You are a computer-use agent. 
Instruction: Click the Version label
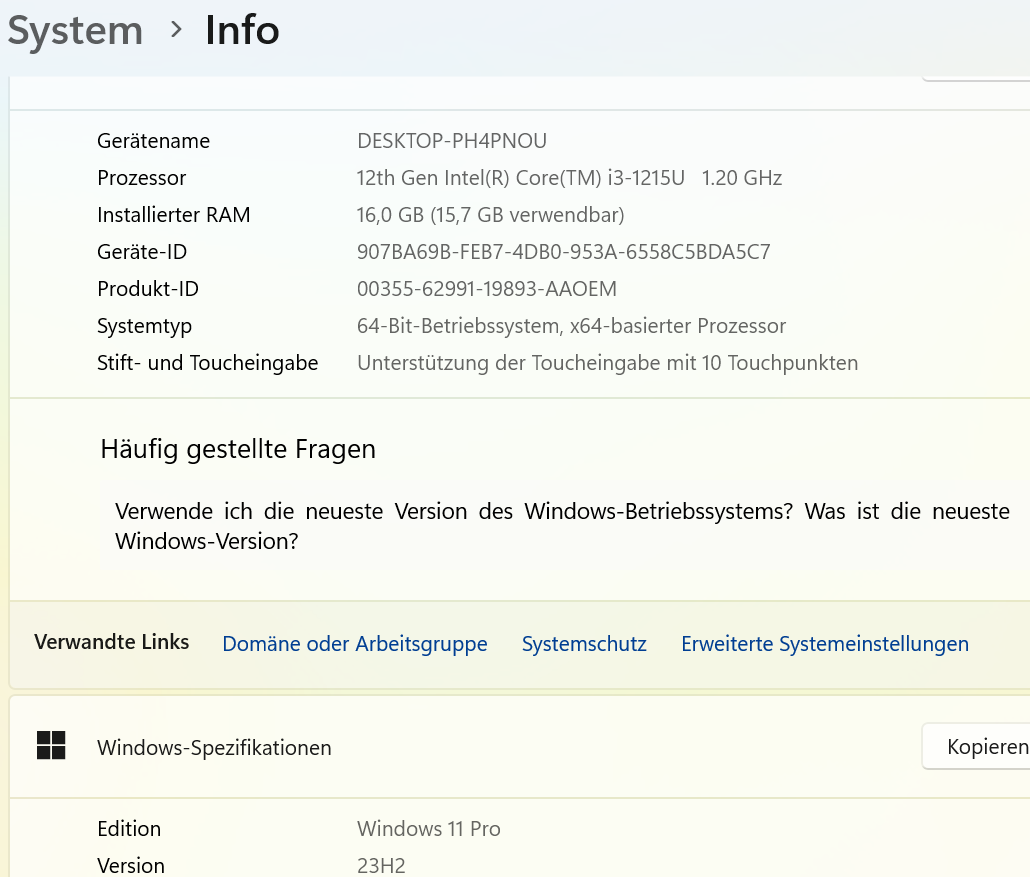[131, 866]
